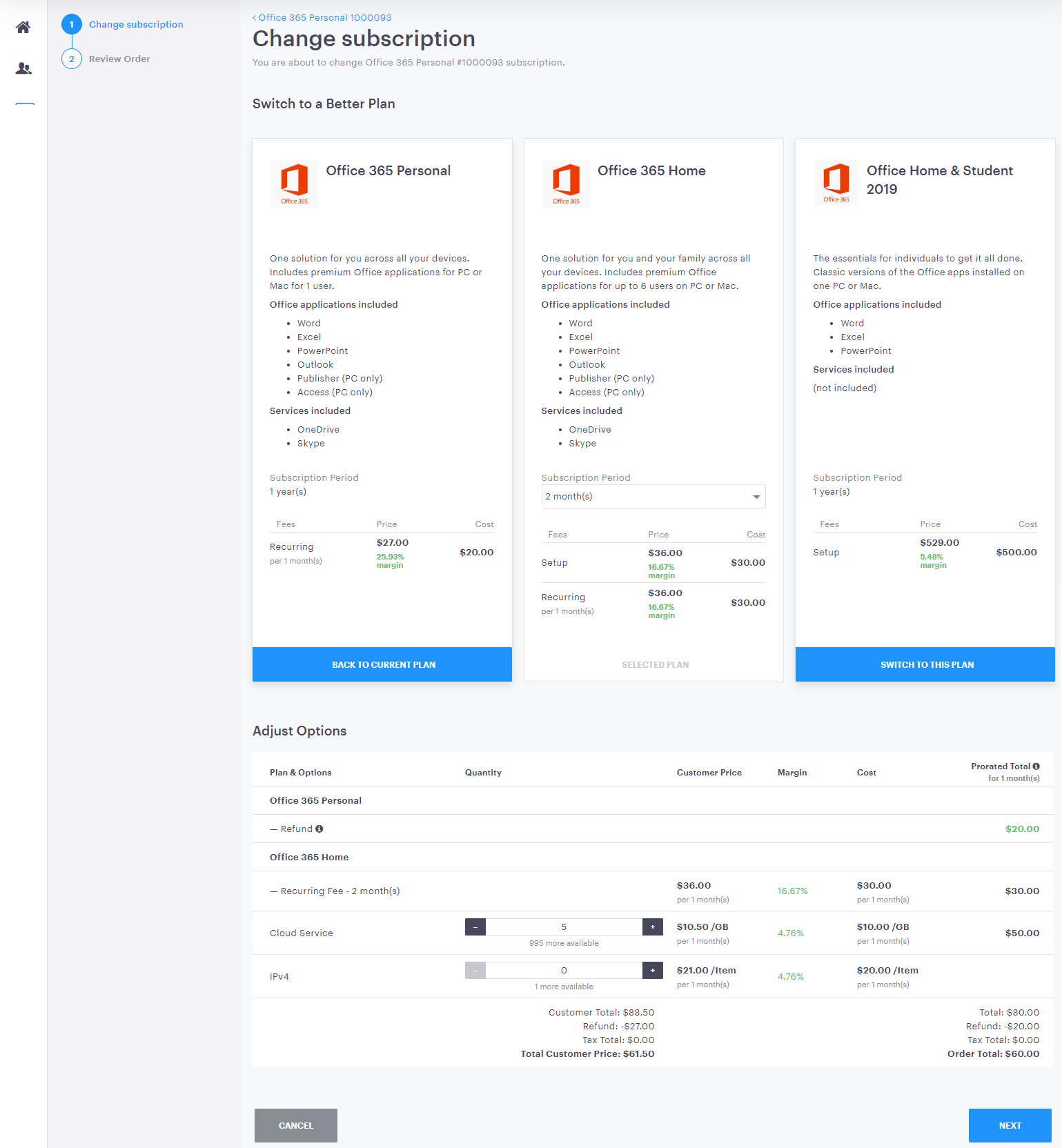Click the Office 365 Personal card logo
Image resolution: width=1062 pixels, height=1148 pixels.
click(x=294, y=184)
